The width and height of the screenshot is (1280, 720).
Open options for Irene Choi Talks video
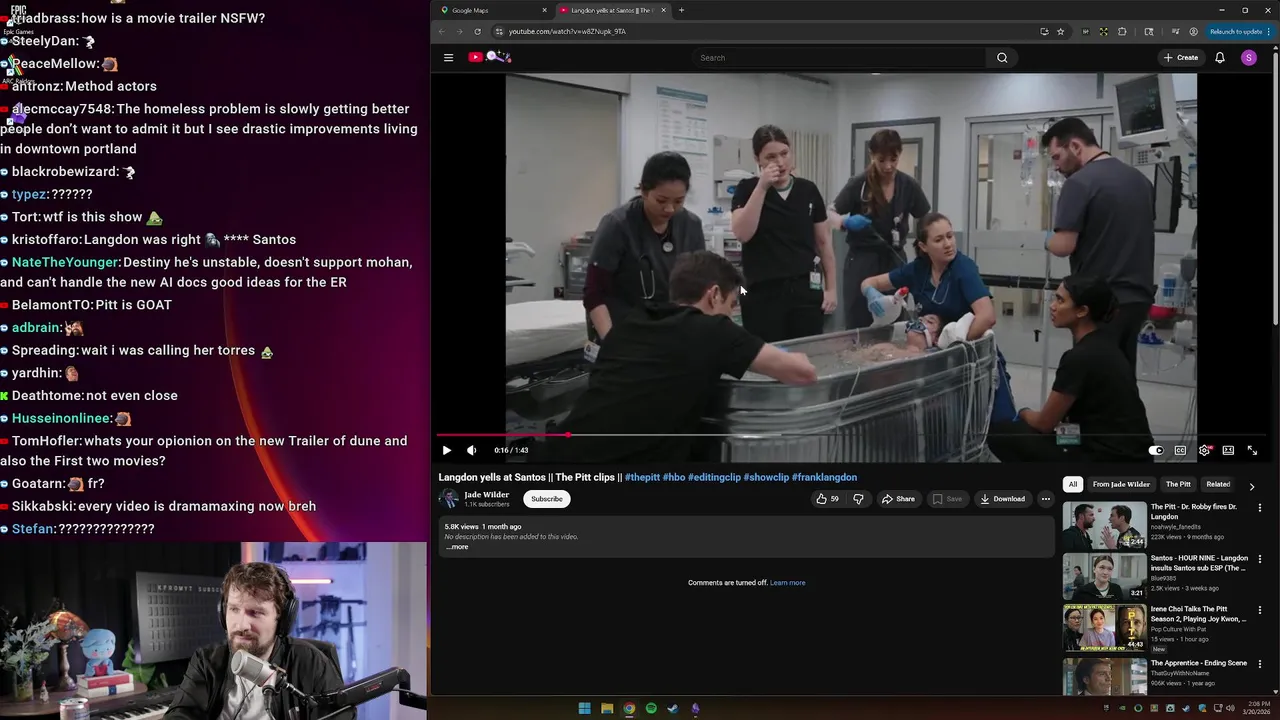coord(1260,610)
